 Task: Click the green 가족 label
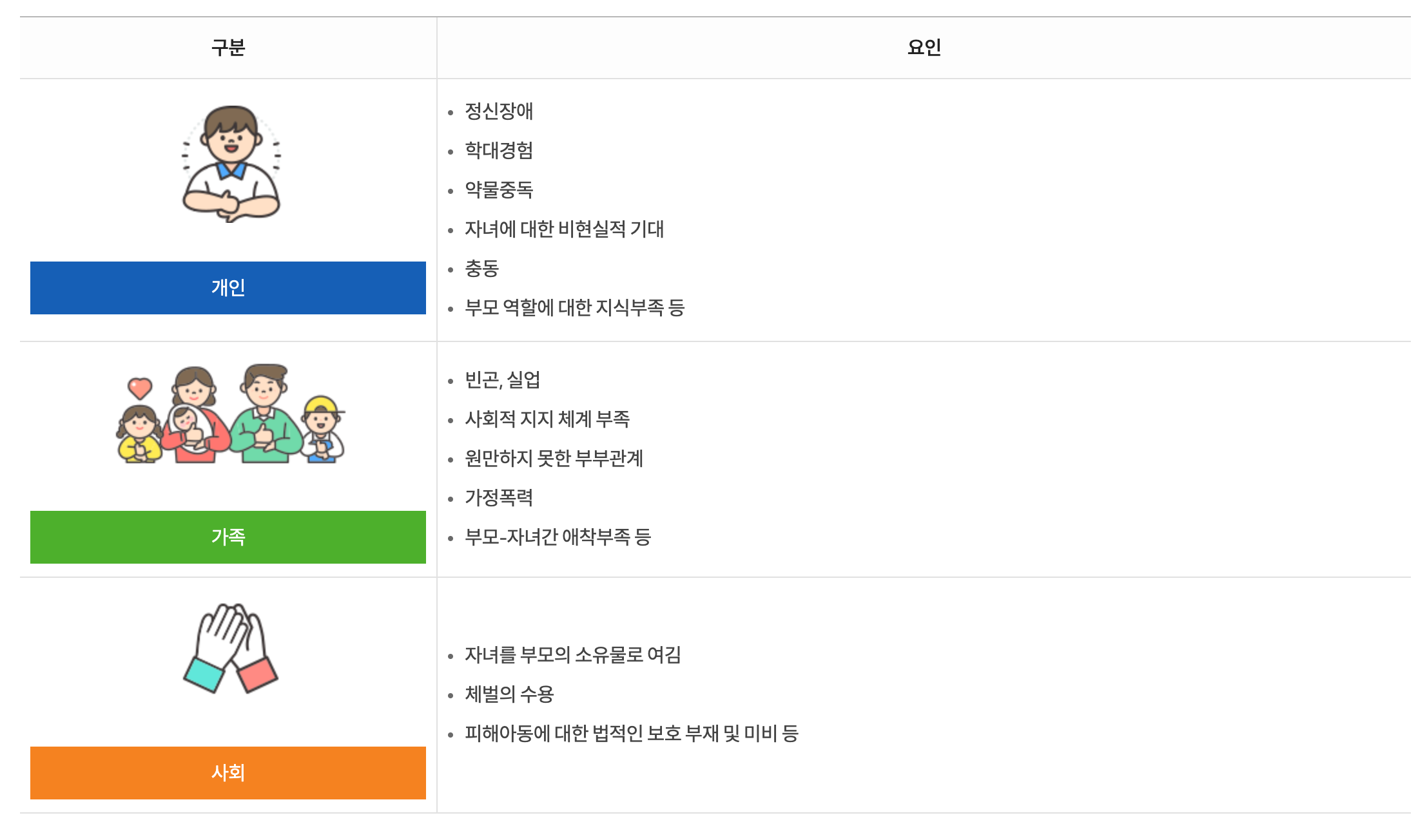[228, 537]
